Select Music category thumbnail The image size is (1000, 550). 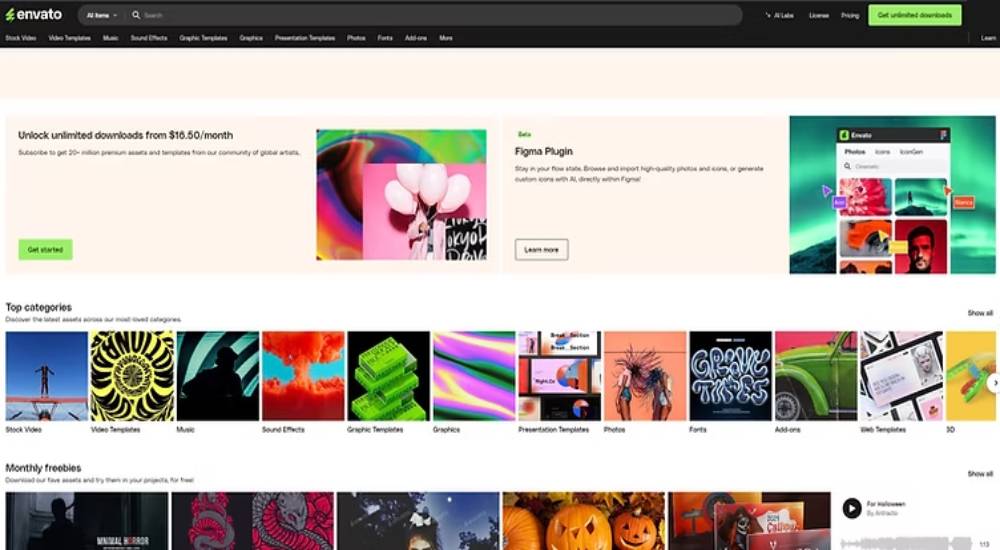point(217,376)
